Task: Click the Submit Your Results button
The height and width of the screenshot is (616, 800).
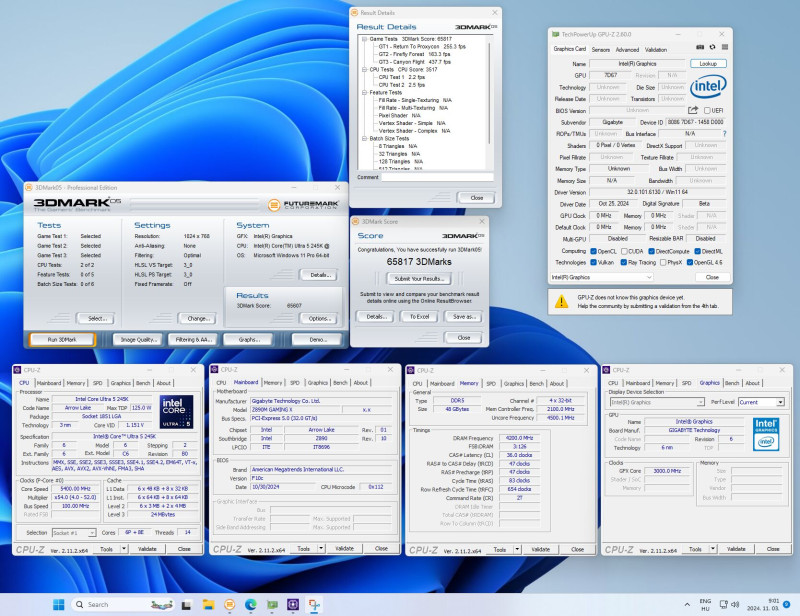Action: [419, 279]
